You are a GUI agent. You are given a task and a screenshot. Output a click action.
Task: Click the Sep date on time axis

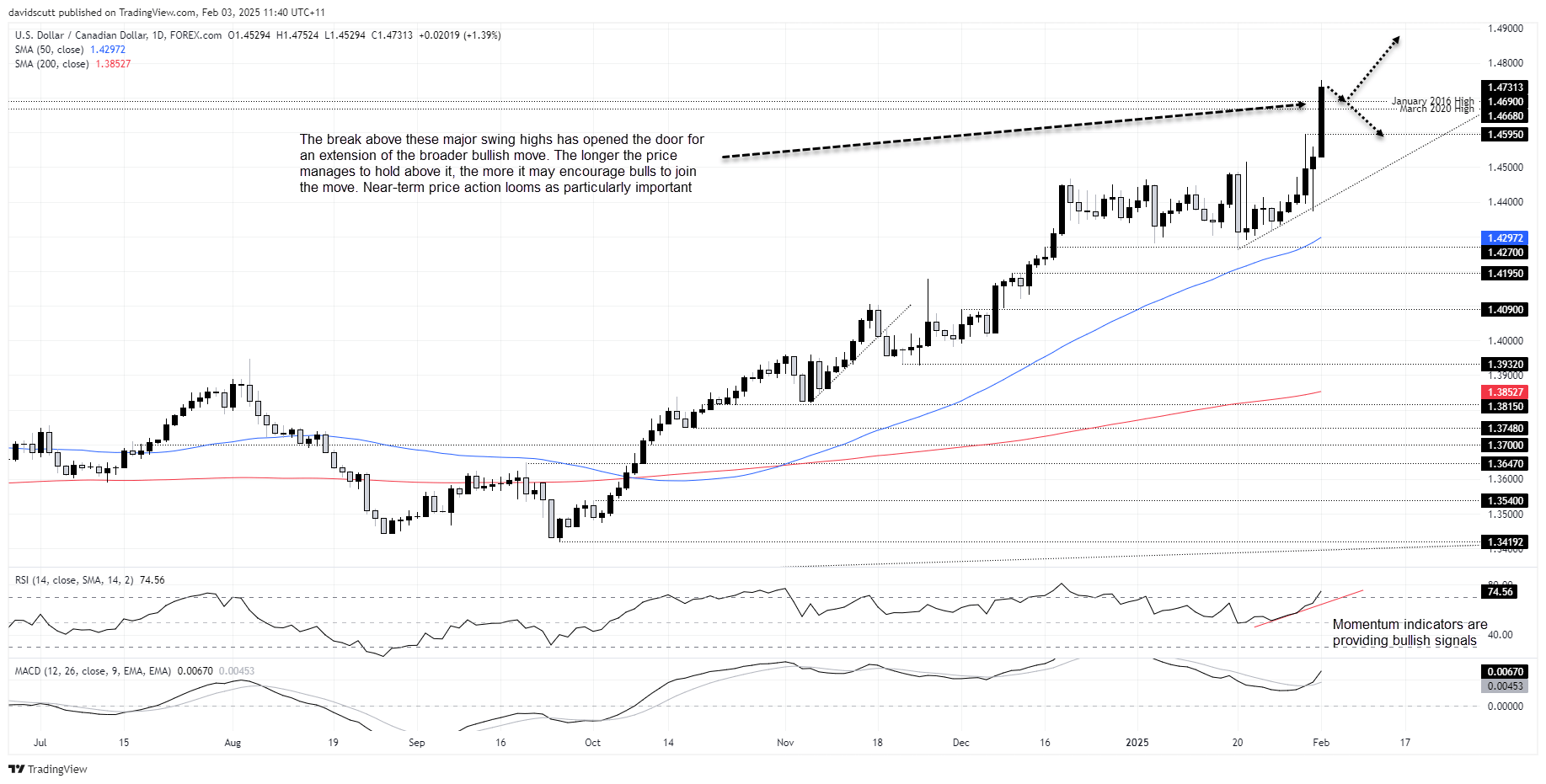(416, 743)
